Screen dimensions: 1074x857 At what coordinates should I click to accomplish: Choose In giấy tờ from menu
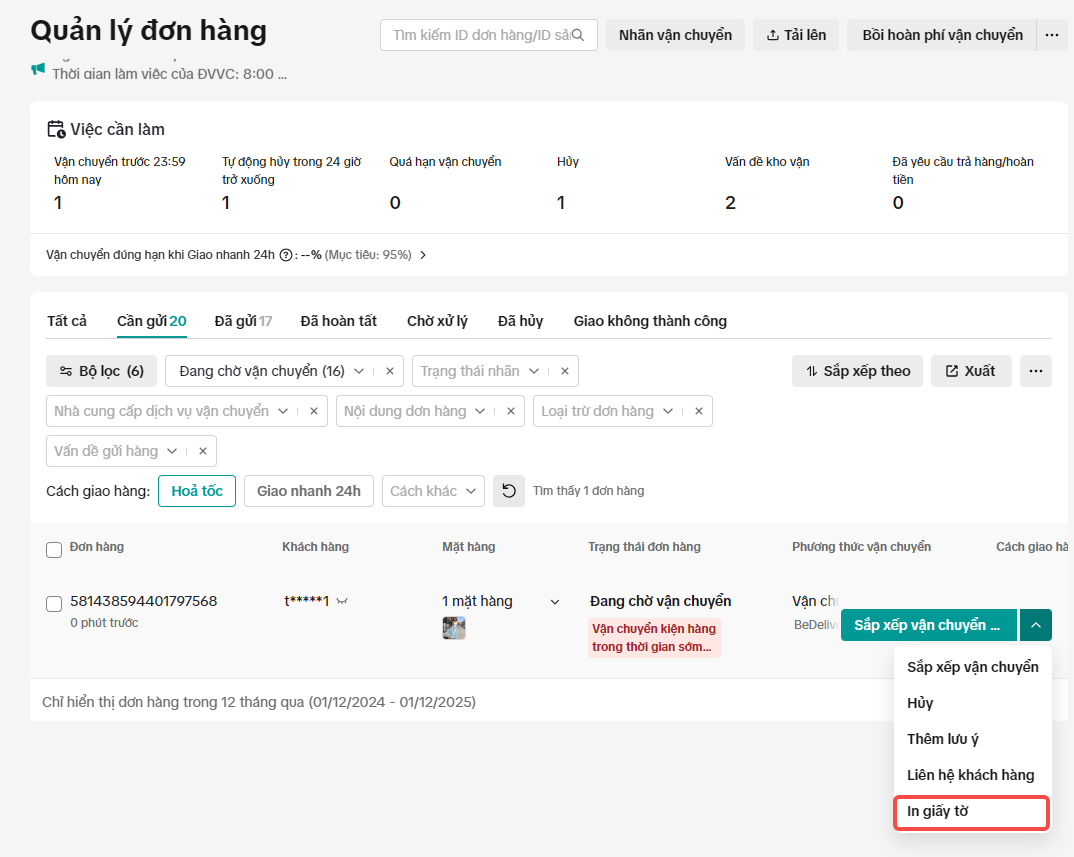(971, 812)
